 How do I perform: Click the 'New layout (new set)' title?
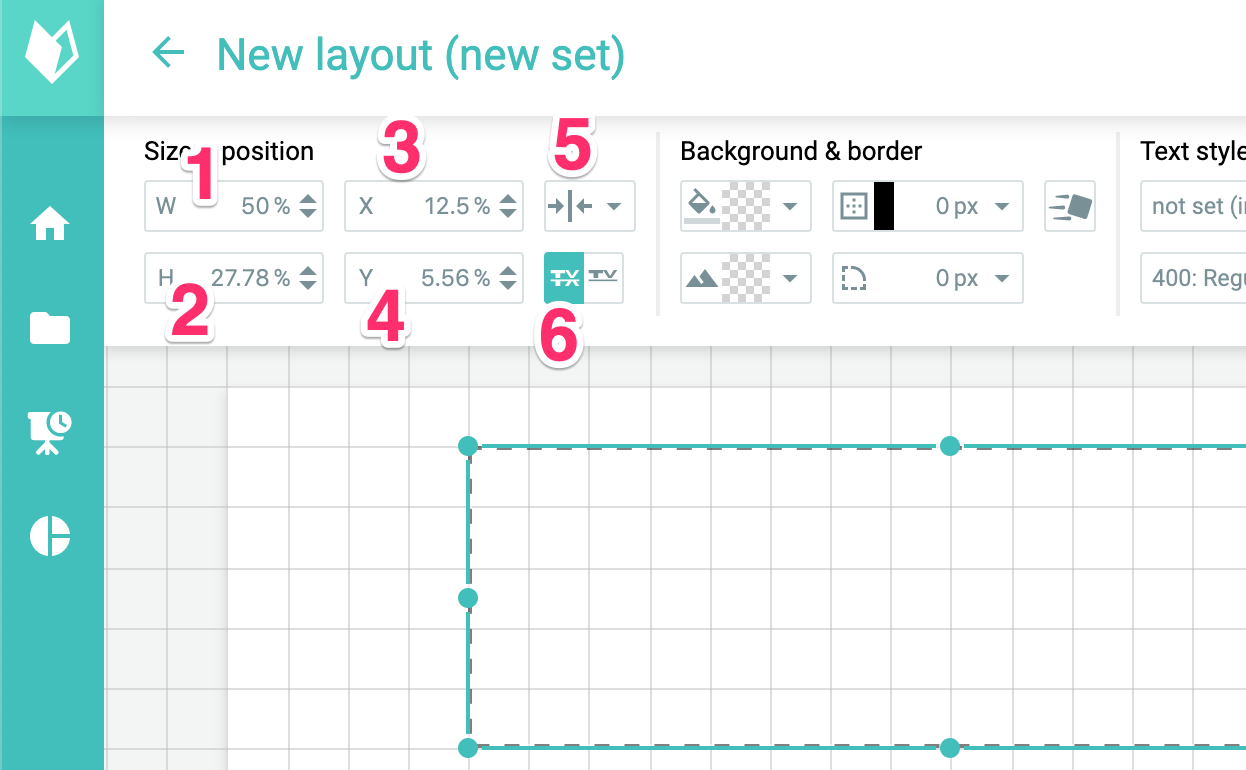click(x=421, y=54)
